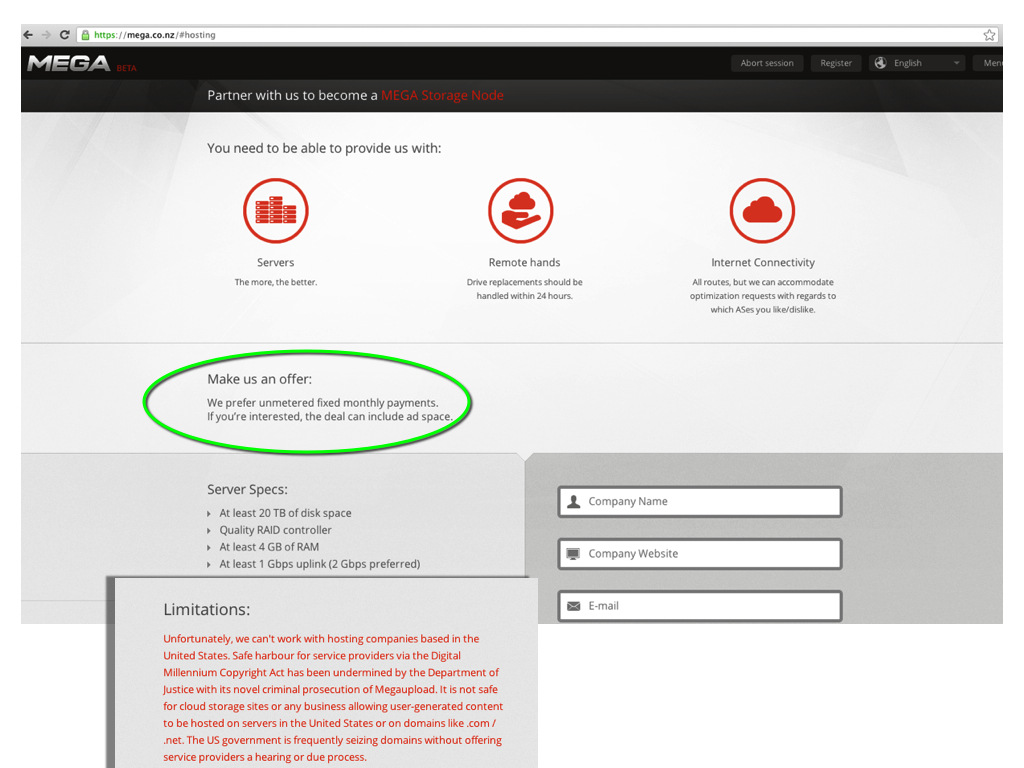1024x768 pixels.
Task: Click the Servers heading text
Action: [x=276, y=263]
